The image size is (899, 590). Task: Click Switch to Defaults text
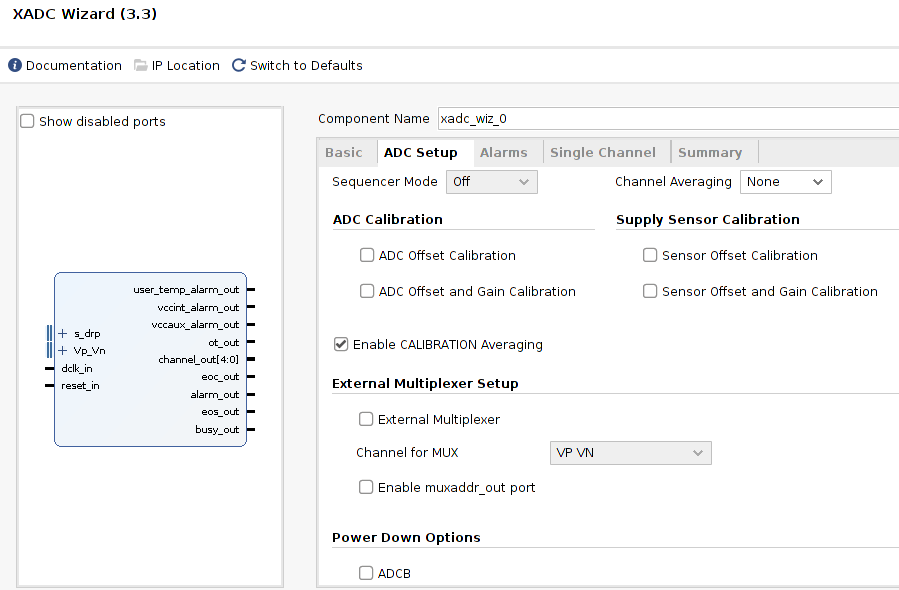(306, 65)
